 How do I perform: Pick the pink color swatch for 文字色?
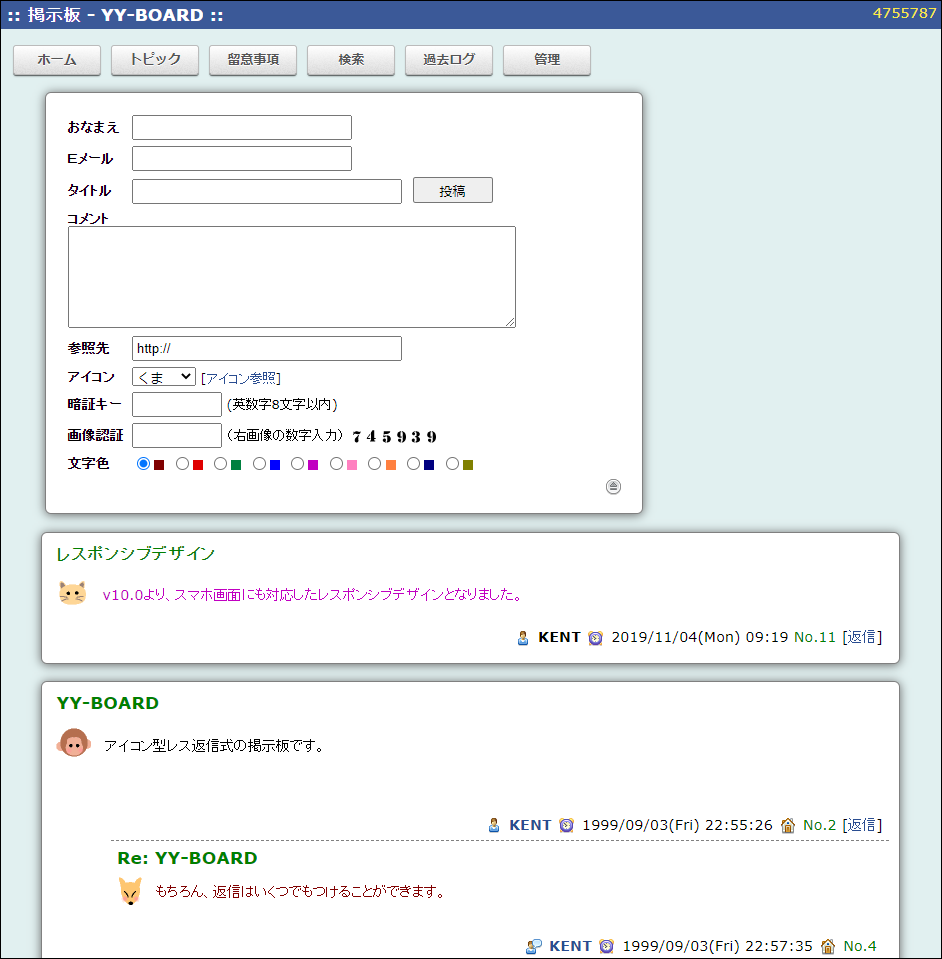pyautogui.click(x=353, y=463)
